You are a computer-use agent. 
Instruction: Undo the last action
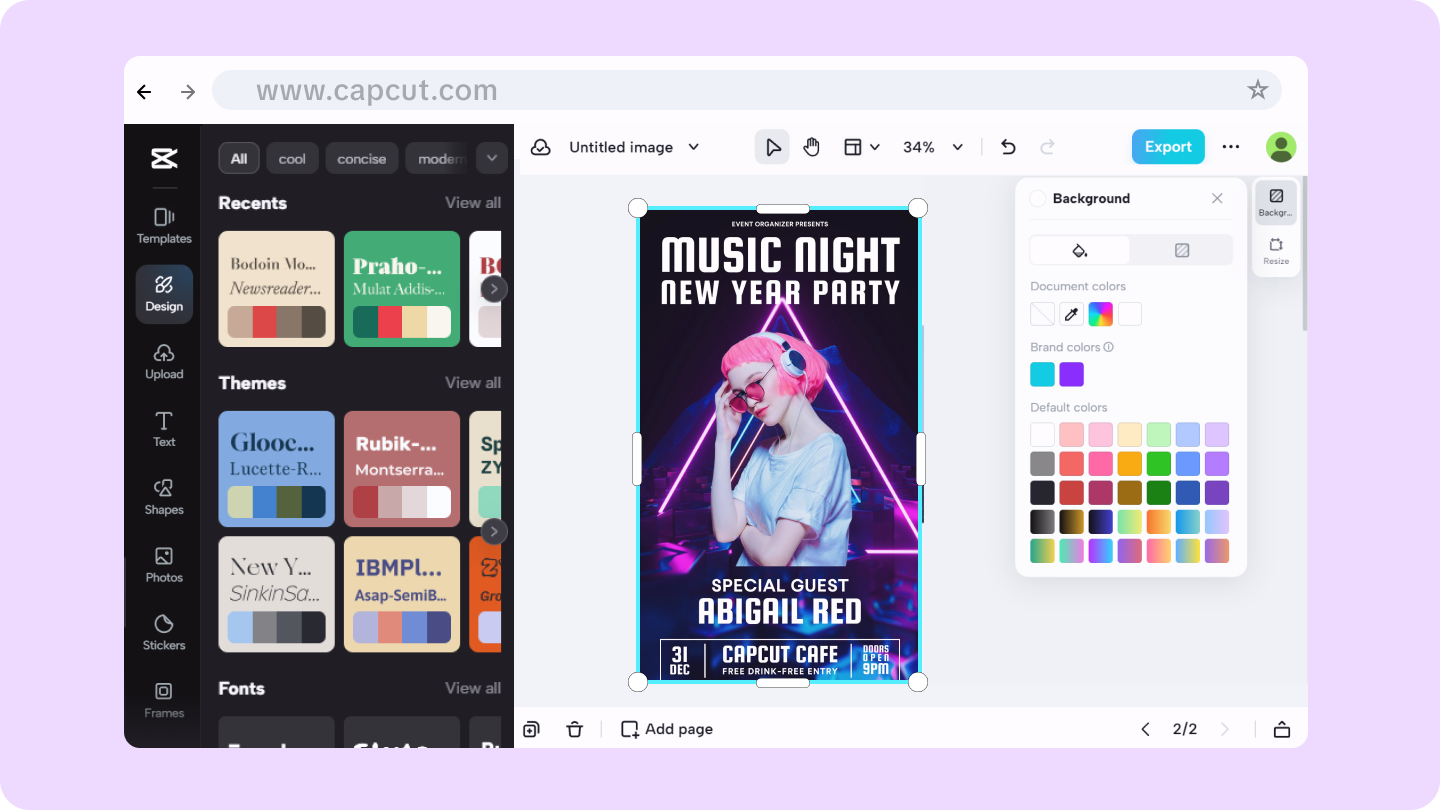(x=1008, y=146)
